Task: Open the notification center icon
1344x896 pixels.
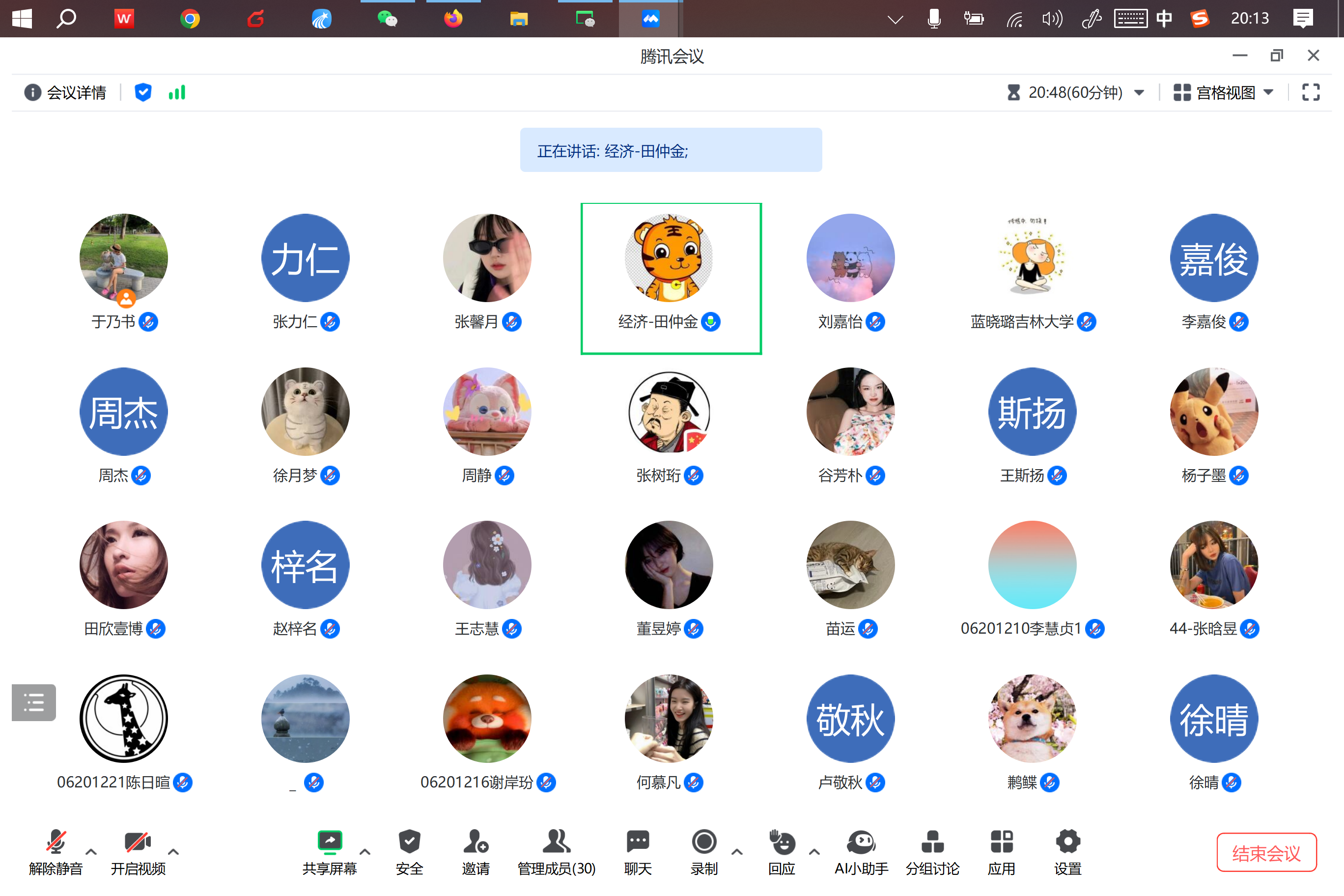Action: click(x=1303, y=19)
